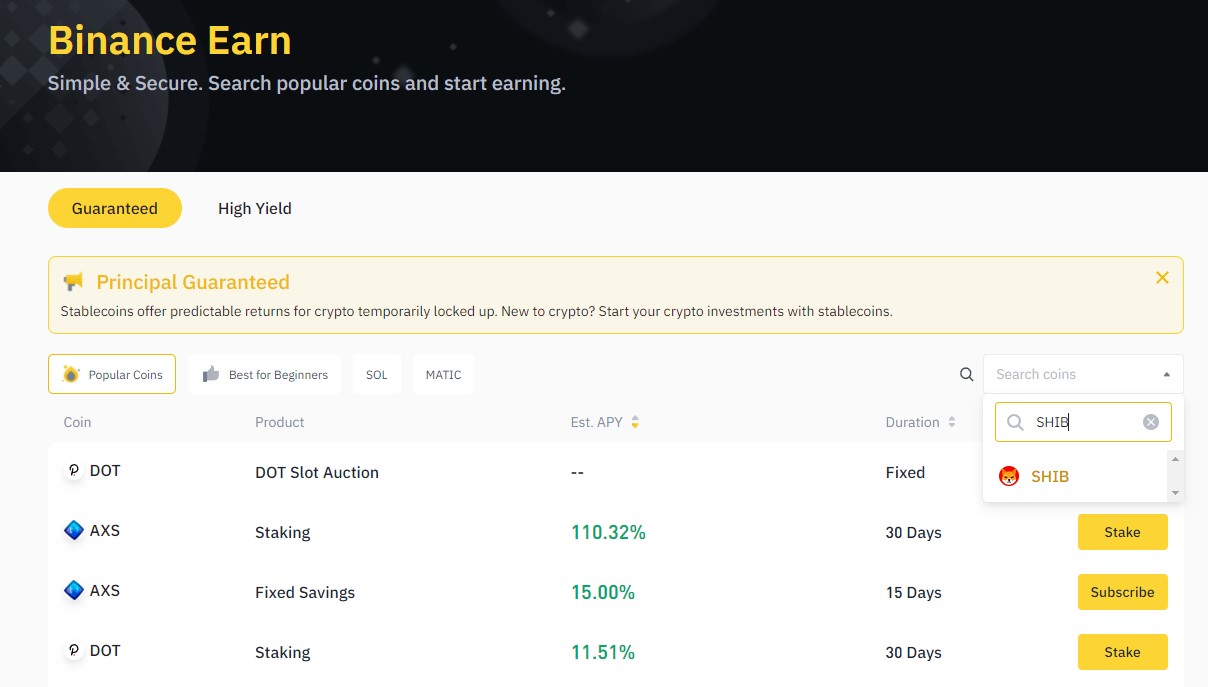Click the DOT logo in Slot Auction row
The height and width of the screenshot is (687, 1208).
pyautogui.click(x=73, y=471)
